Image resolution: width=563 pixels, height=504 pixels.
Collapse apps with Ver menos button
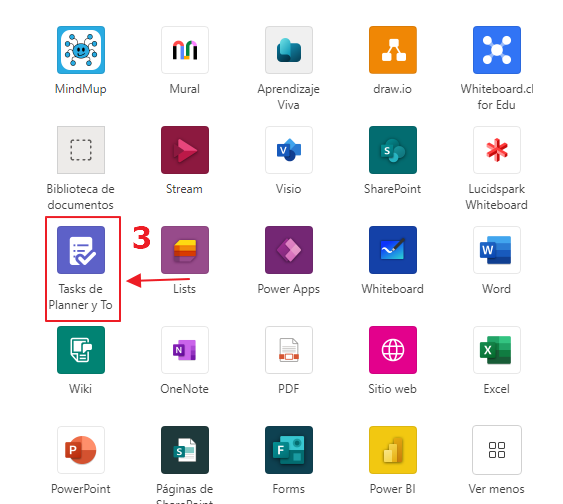(x=497, y=450)
